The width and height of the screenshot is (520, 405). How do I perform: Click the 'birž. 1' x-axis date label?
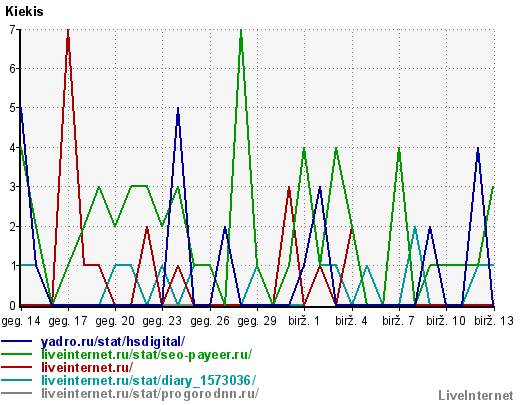[x=304, y=321]
